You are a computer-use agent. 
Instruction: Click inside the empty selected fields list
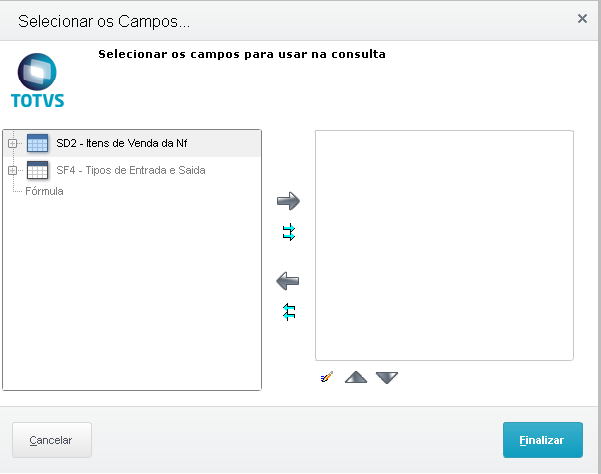click(x=444, y=245)
